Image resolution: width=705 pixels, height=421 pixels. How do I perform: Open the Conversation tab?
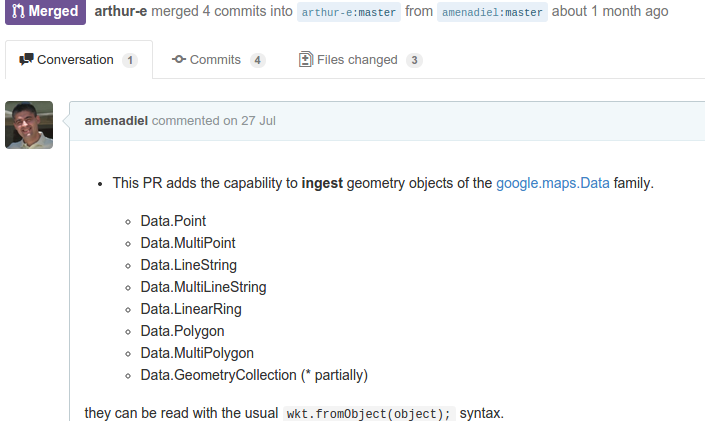(79, 60)
